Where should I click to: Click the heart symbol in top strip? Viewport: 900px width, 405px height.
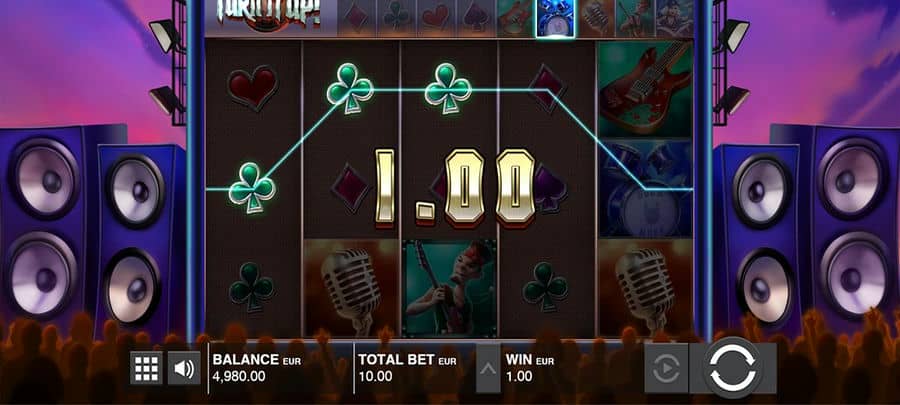(x=436, y=18)
